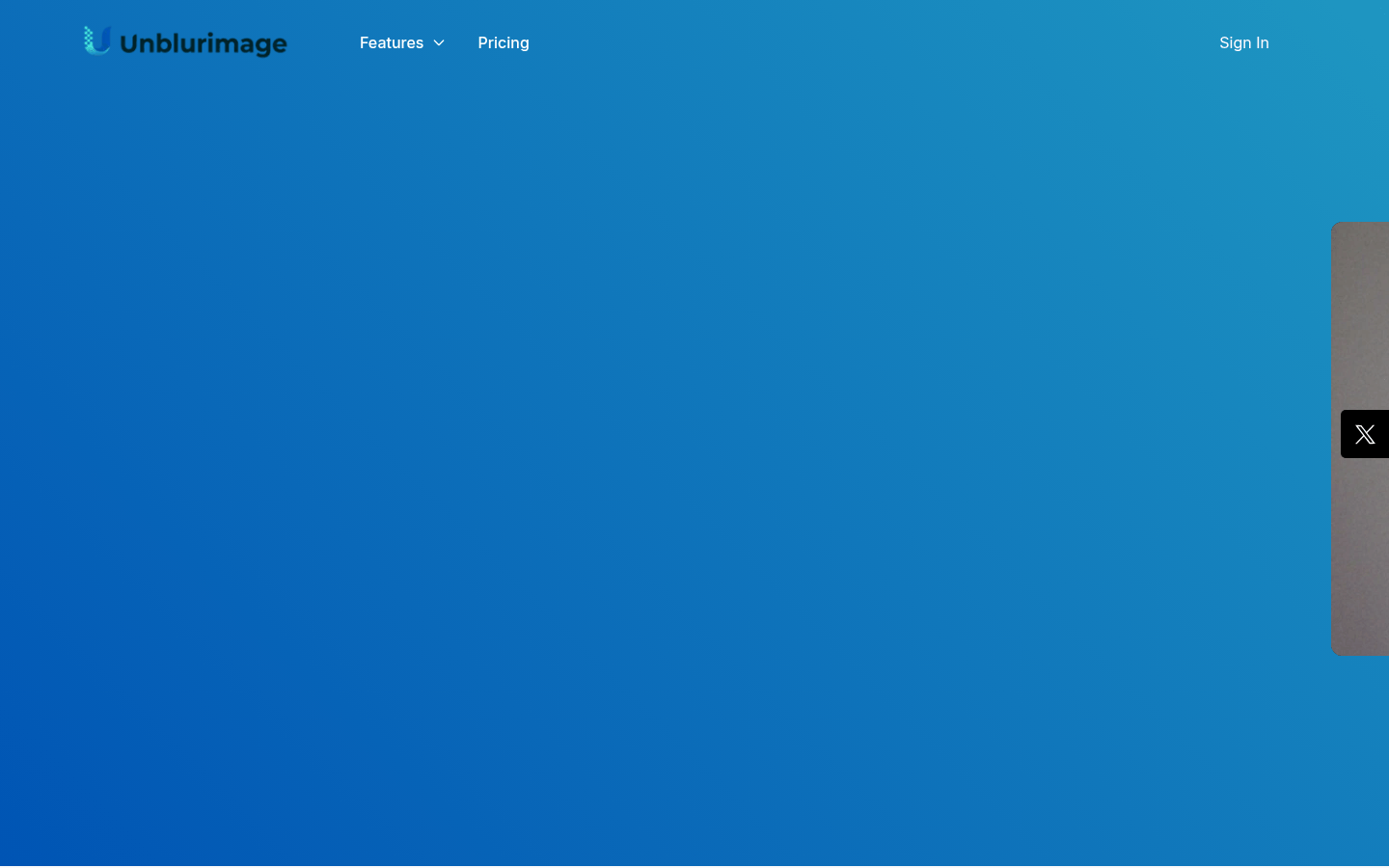Go to the Pricing page
The height and width of the screenshot is (868, 1389).
(x=503, y=42)
